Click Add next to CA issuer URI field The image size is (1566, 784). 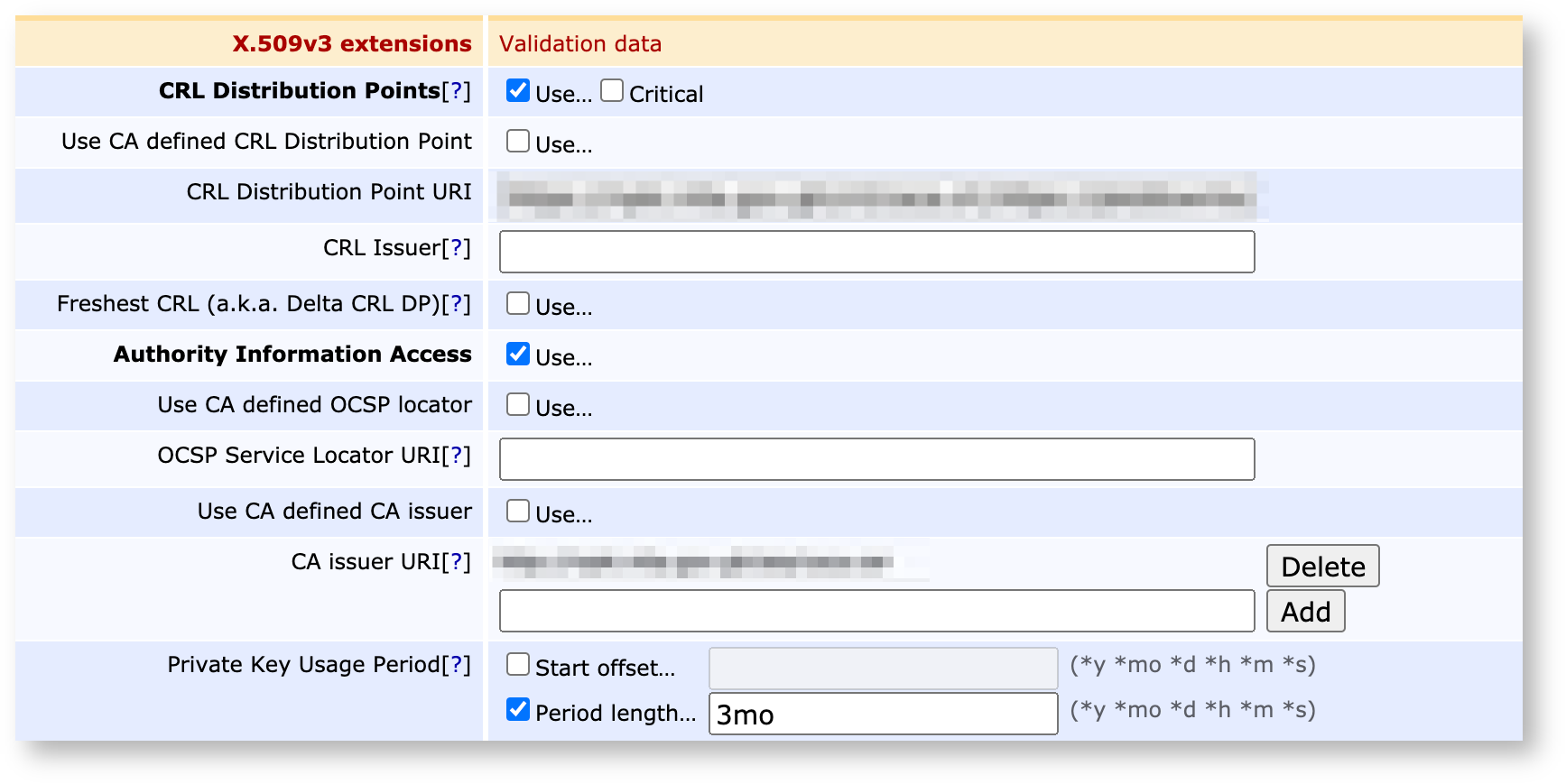1305,612
